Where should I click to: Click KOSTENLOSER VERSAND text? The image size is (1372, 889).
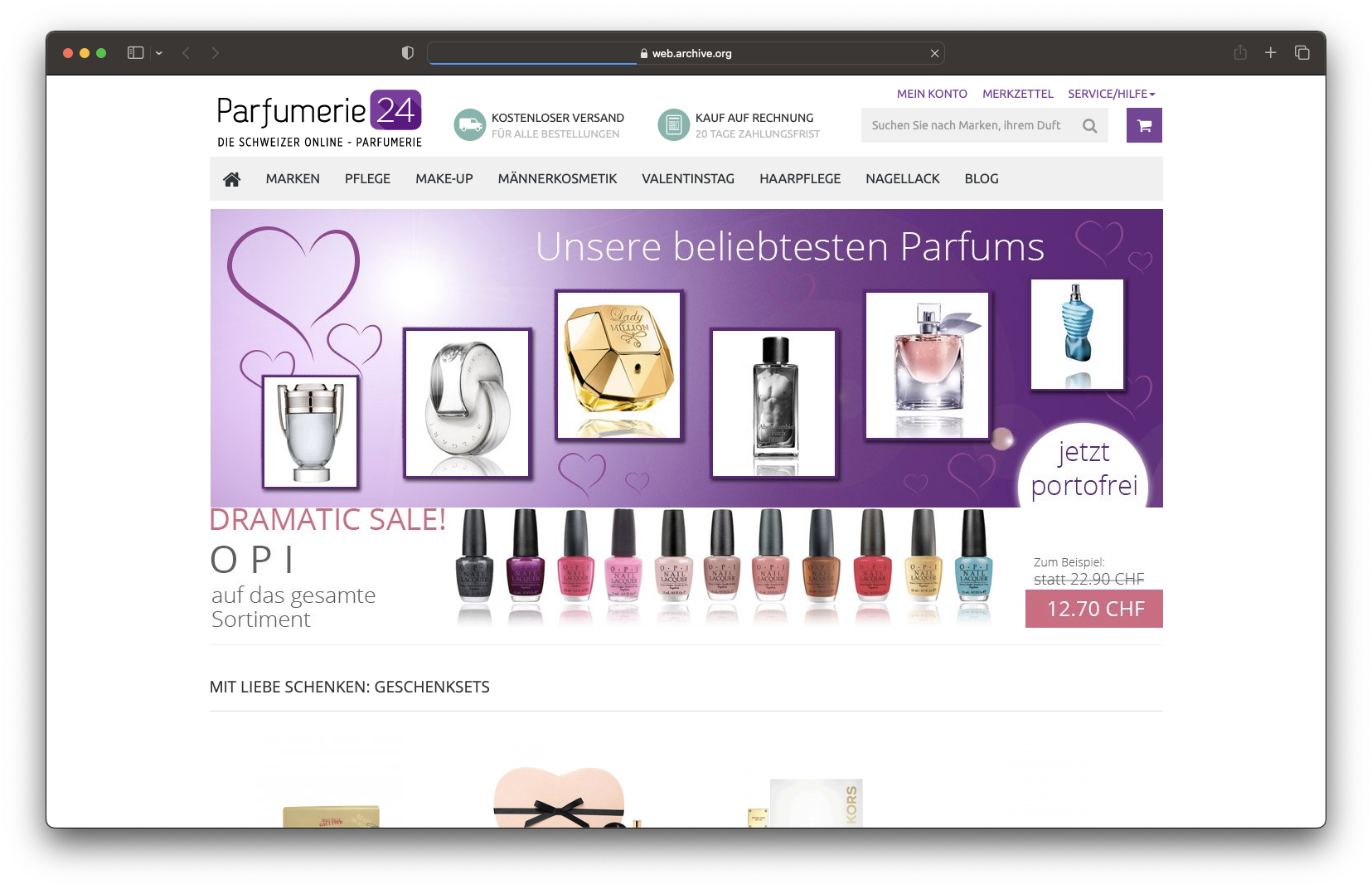tap(558, 118)
